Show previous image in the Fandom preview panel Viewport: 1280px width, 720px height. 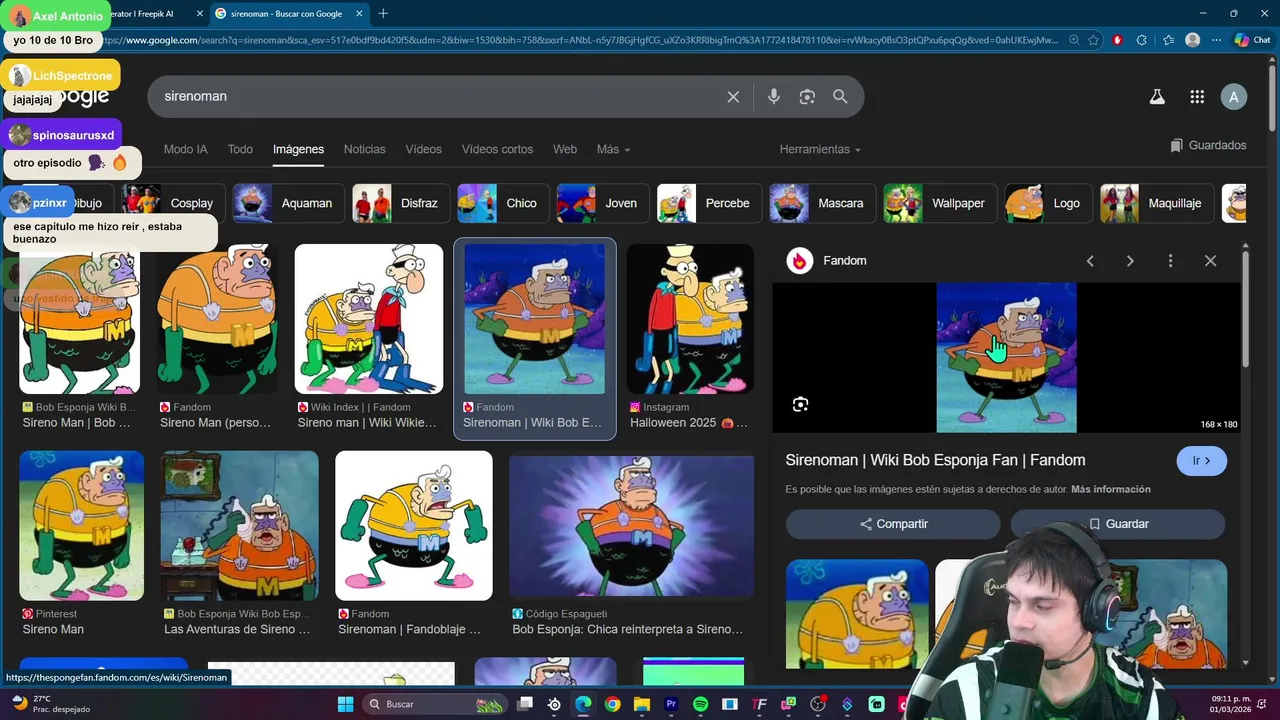(x=1090, y=261)
